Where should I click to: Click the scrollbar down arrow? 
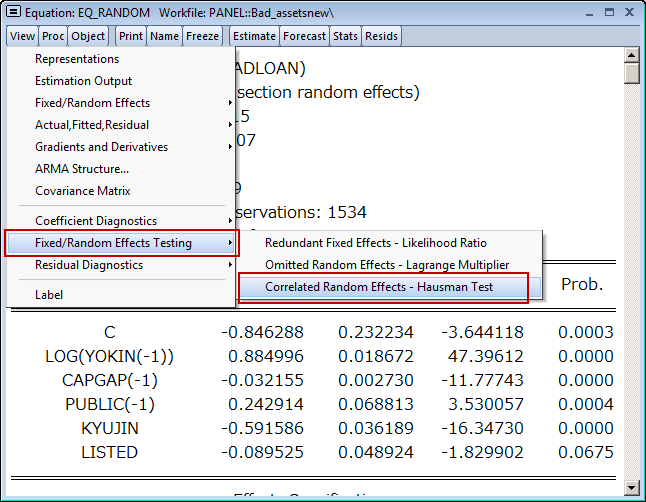pyautogui.click(x=631, y=487)
